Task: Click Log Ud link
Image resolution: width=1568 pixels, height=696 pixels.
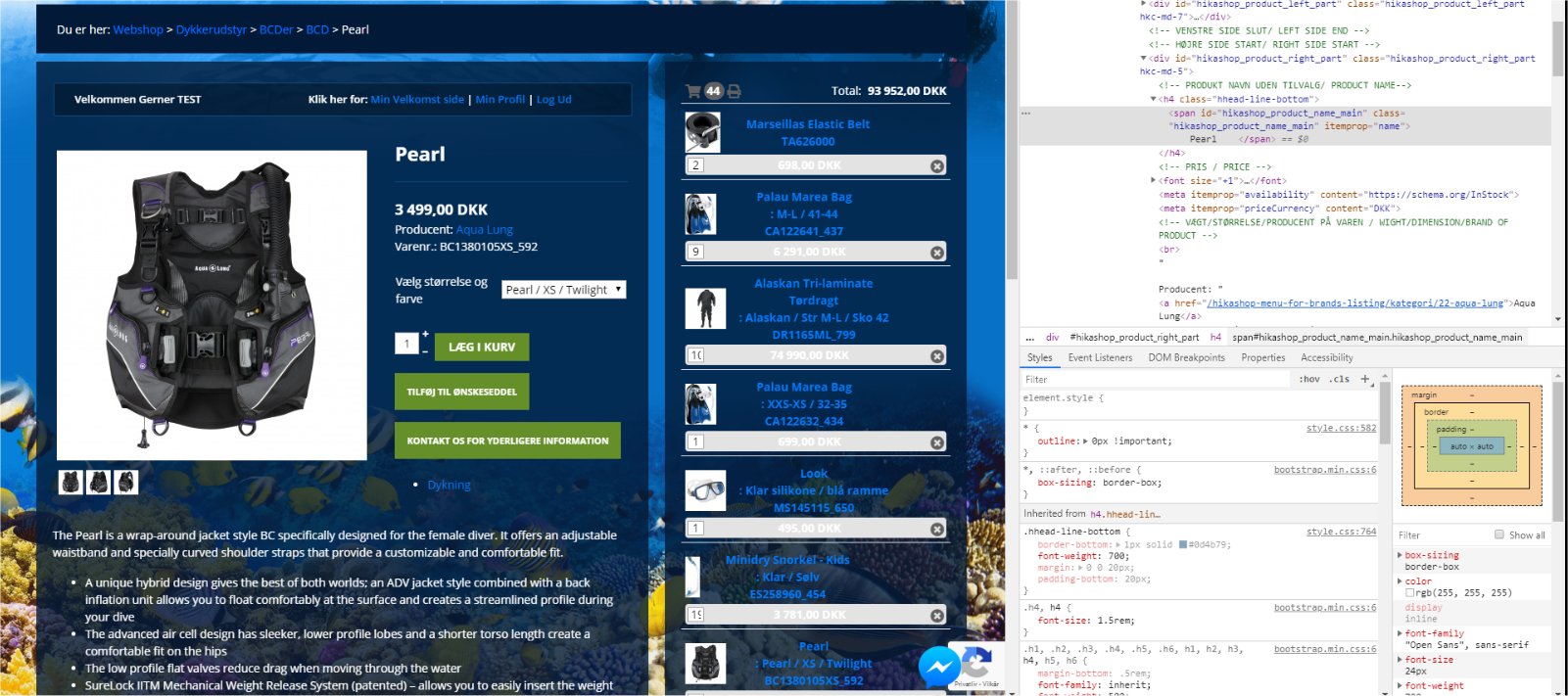Action: coord(554,100)
